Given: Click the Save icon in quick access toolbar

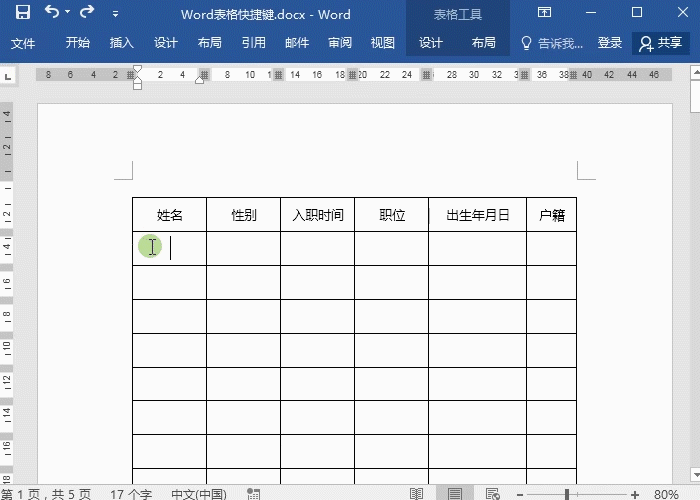Looking at the screenshot, I should [22, 12].
